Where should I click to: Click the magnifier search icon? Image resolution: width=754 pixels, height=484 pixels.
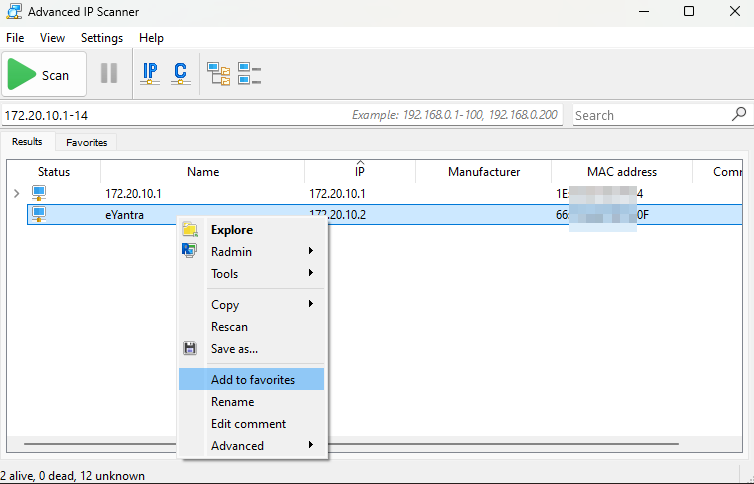pos(739,114)
